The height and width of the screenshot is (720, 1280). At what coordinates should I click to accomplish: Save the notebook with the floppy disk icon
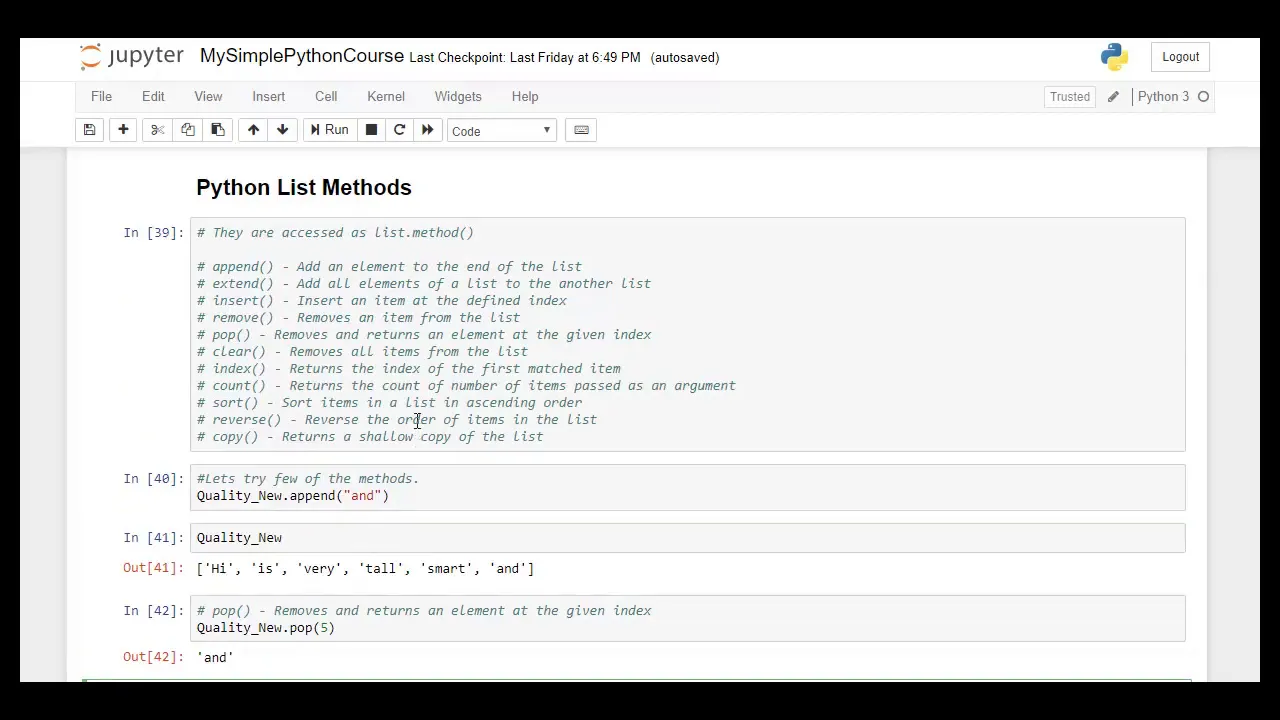click(89, 130)
